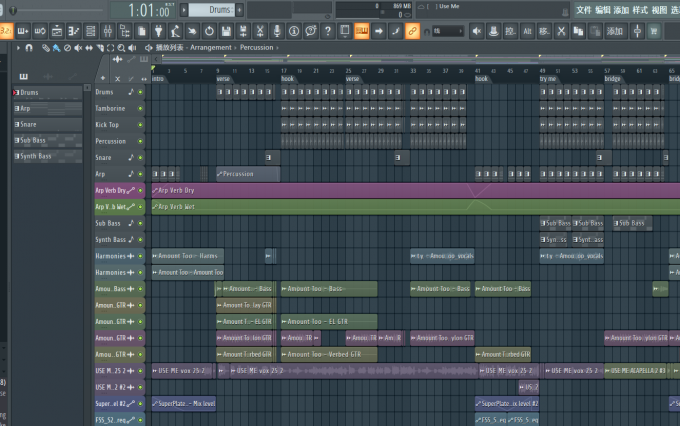The image size is (680, 426).
Task: Click the render audio export icon
Action: pyautogui.click(x=243, y=31)
